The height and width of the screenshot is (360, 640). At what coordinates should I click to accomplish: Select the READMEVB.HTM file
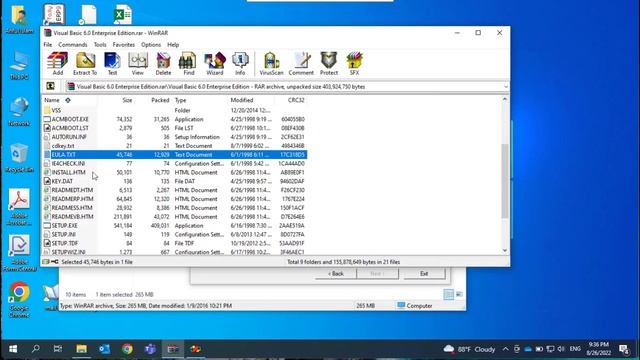tap(175, 217)
